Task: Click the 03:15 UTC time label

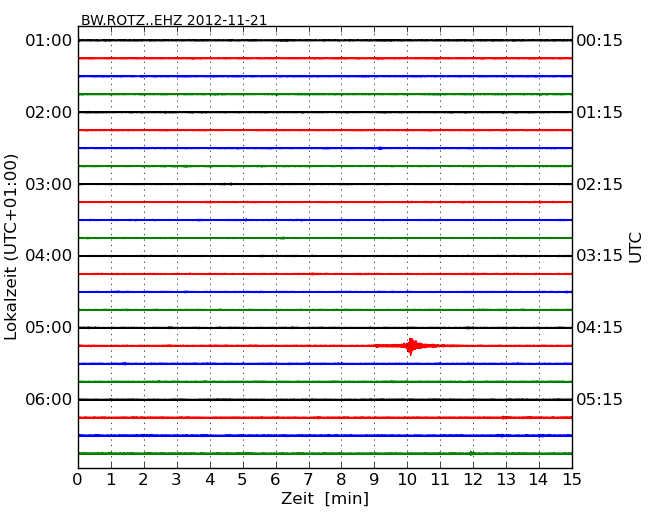Action: point(599,256)
